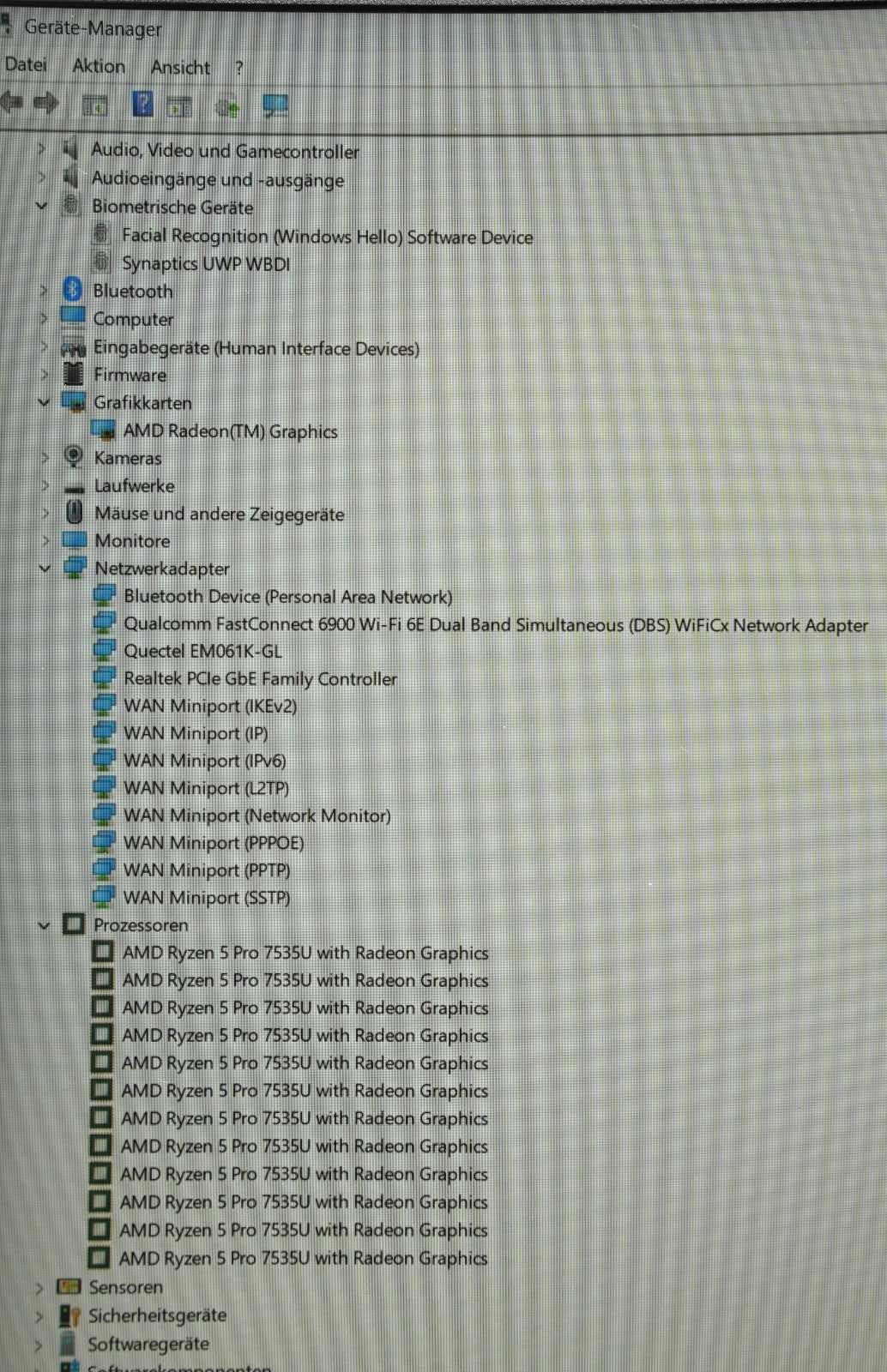The height and width of the screenshot is (1372, 887).
Task: Scan for hardware changes monitor icon
Action: pyautogui.click(x=275, y=105)
